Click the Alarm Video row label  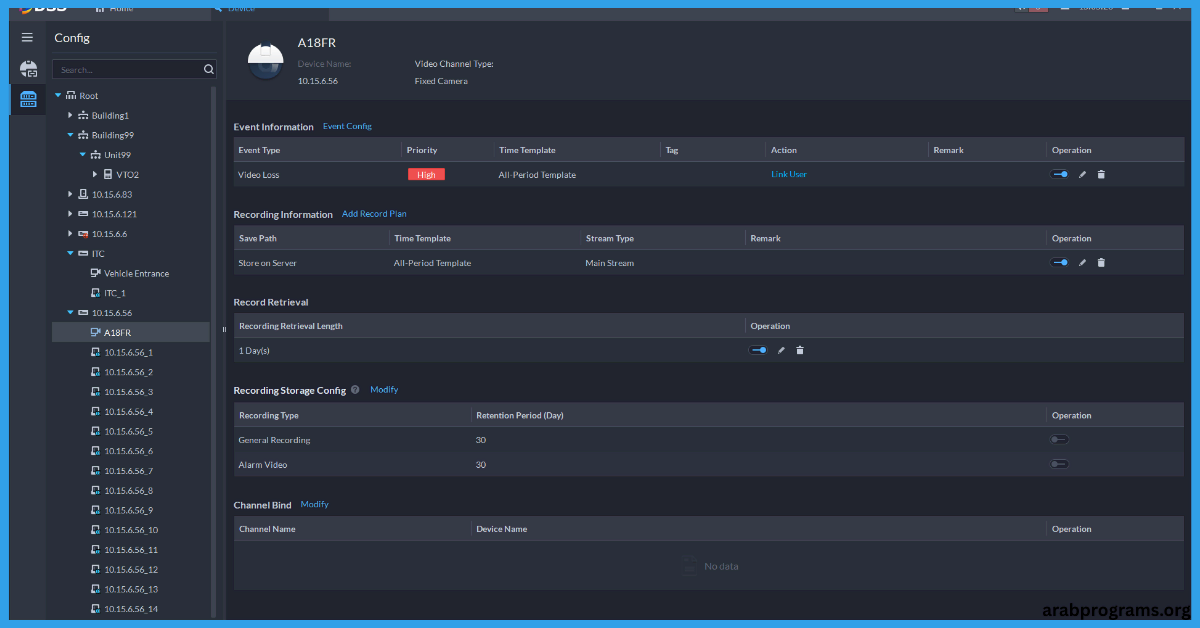pyautogui.click(x=263, y=465)
